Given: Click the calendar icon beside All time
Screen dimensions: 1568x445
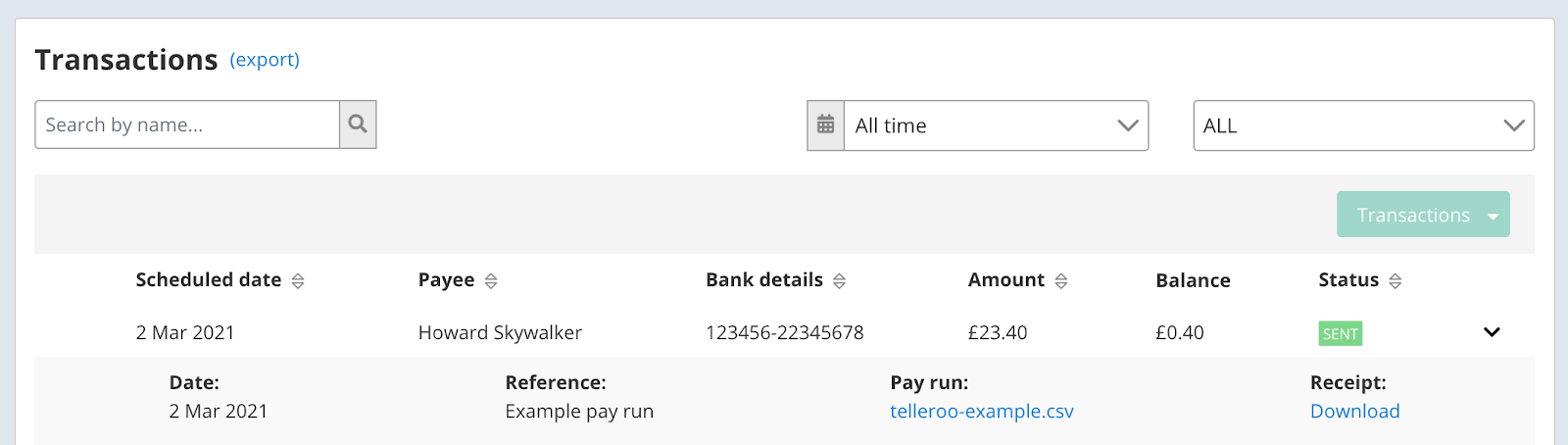Looking at the screenshot, I should (826, 125).
